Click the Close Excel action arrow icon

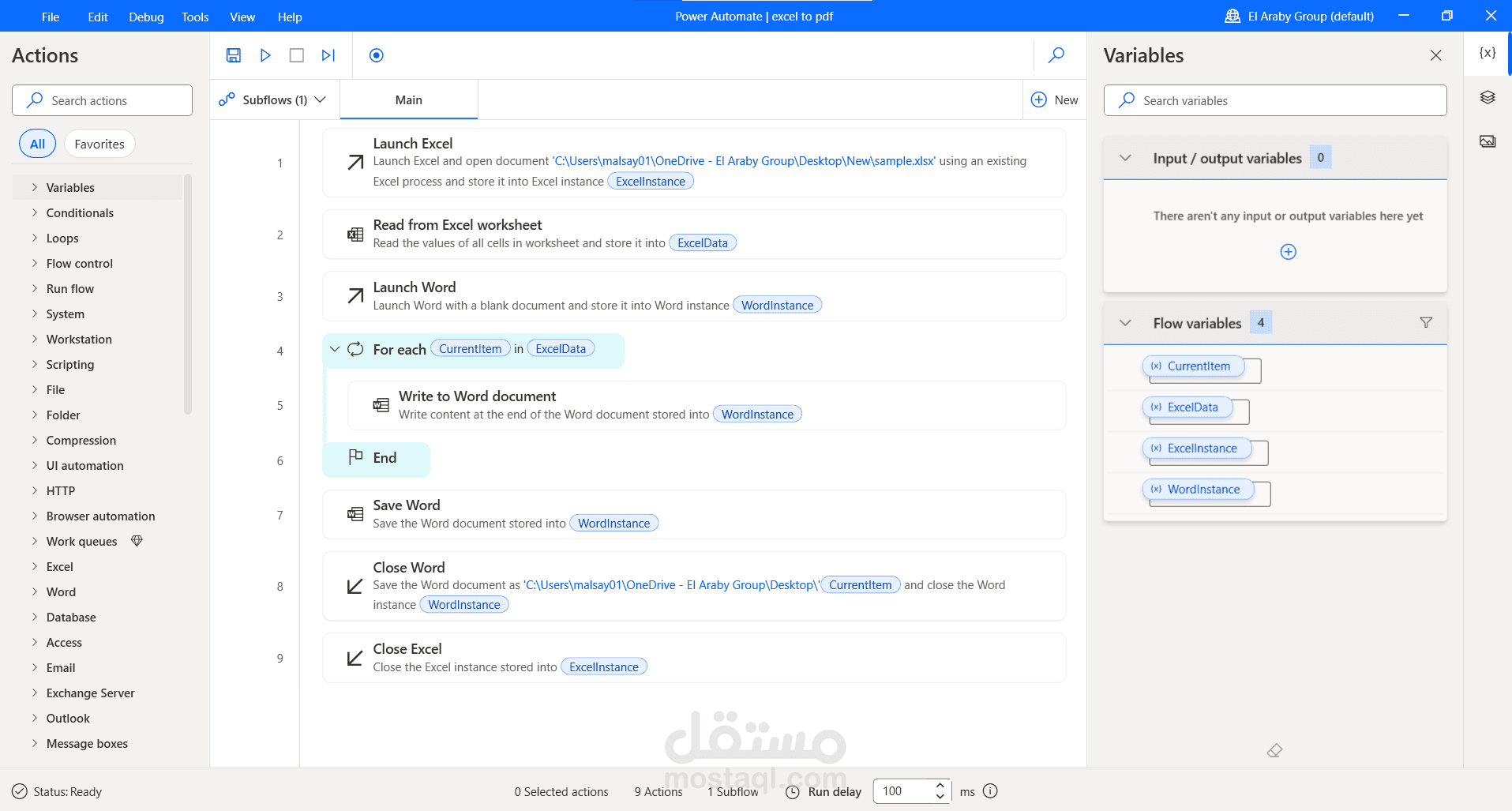click(355, 658)
